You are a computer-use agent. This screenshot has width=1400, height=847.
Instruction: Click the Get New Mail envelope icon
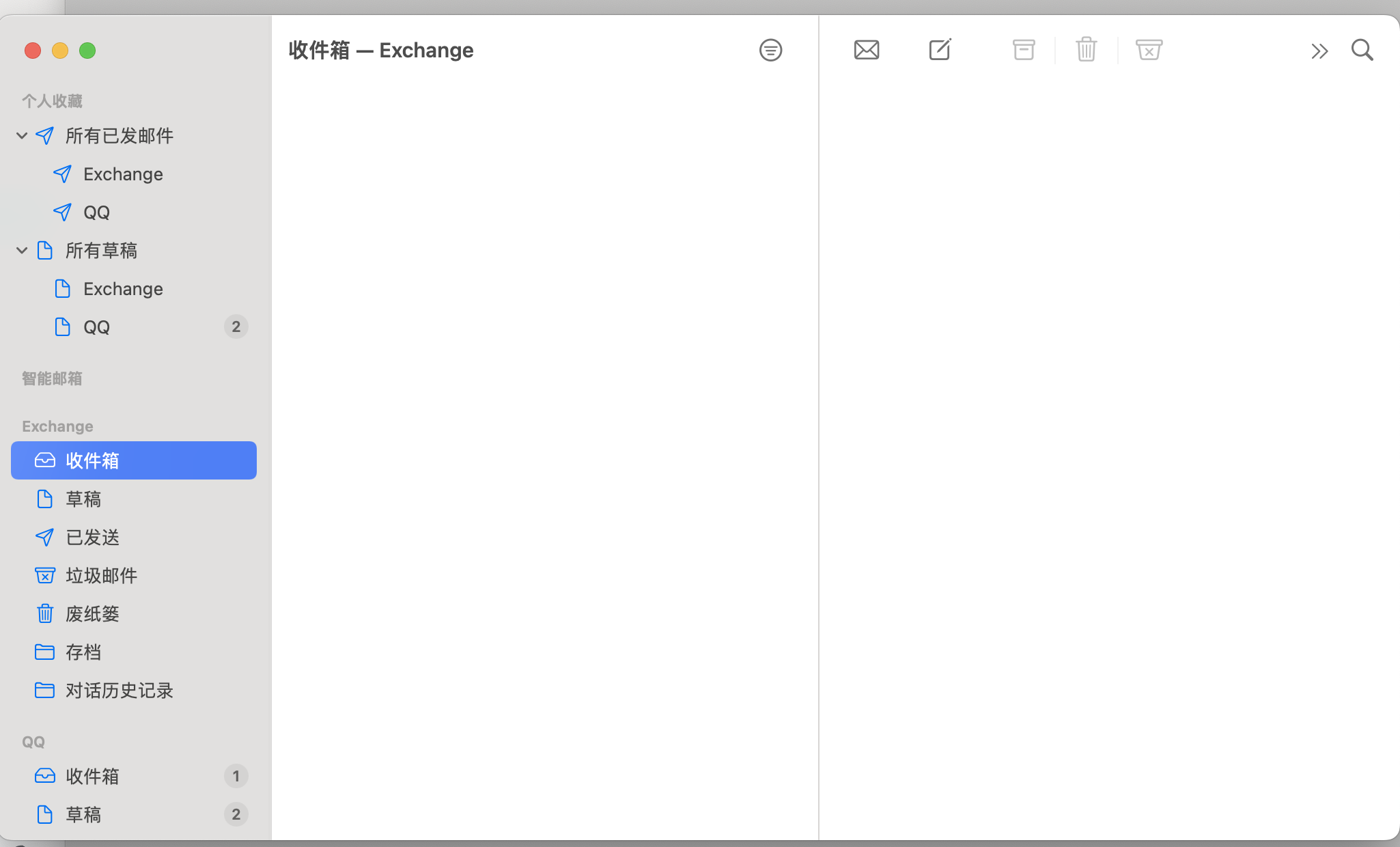[x=866, y=50]
